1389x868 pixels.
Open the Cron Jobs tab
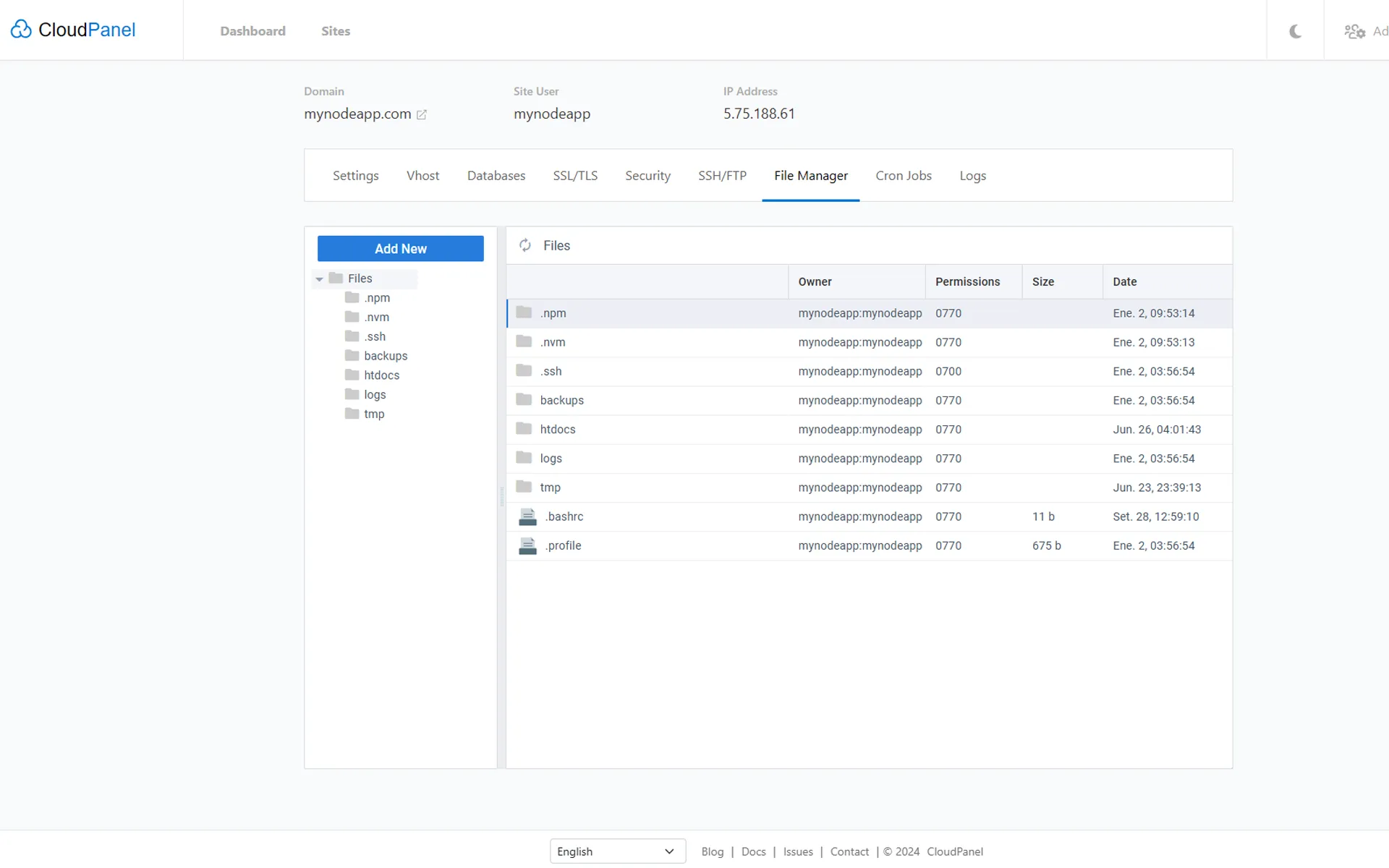click(904, 176)
